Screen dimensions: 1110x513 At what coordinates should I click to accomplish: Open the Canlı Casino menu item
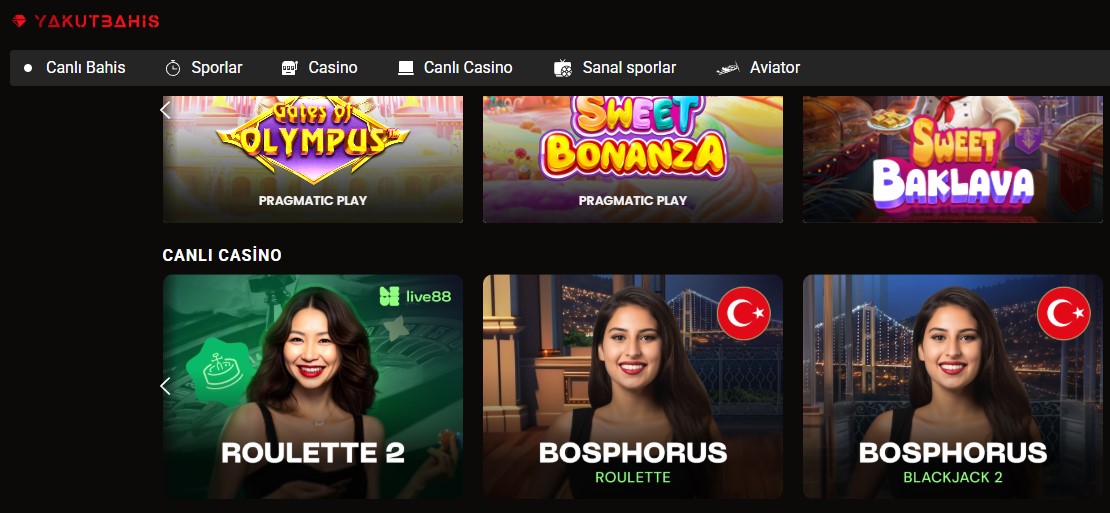[468, 68]
